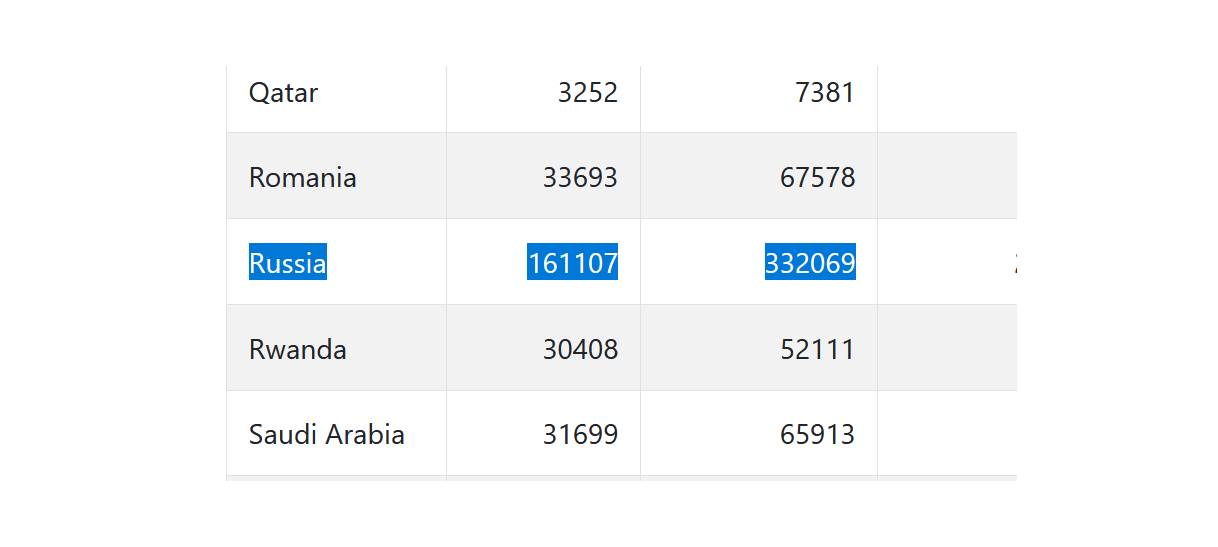This screenshot has width=1218, height=547.
Task: Click the highlighted value 332069
Action: pos(811,262)
